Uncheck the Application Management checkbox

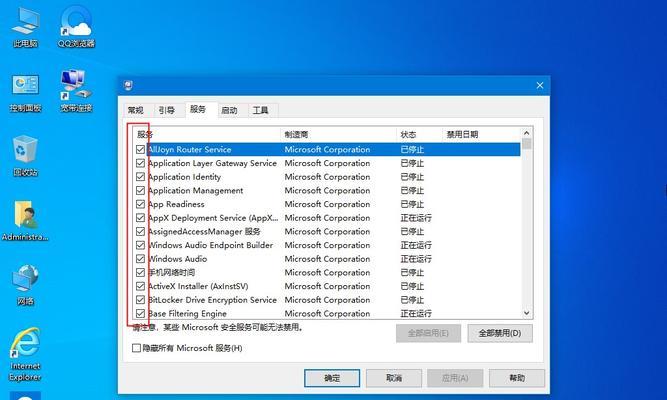[140, 190]
